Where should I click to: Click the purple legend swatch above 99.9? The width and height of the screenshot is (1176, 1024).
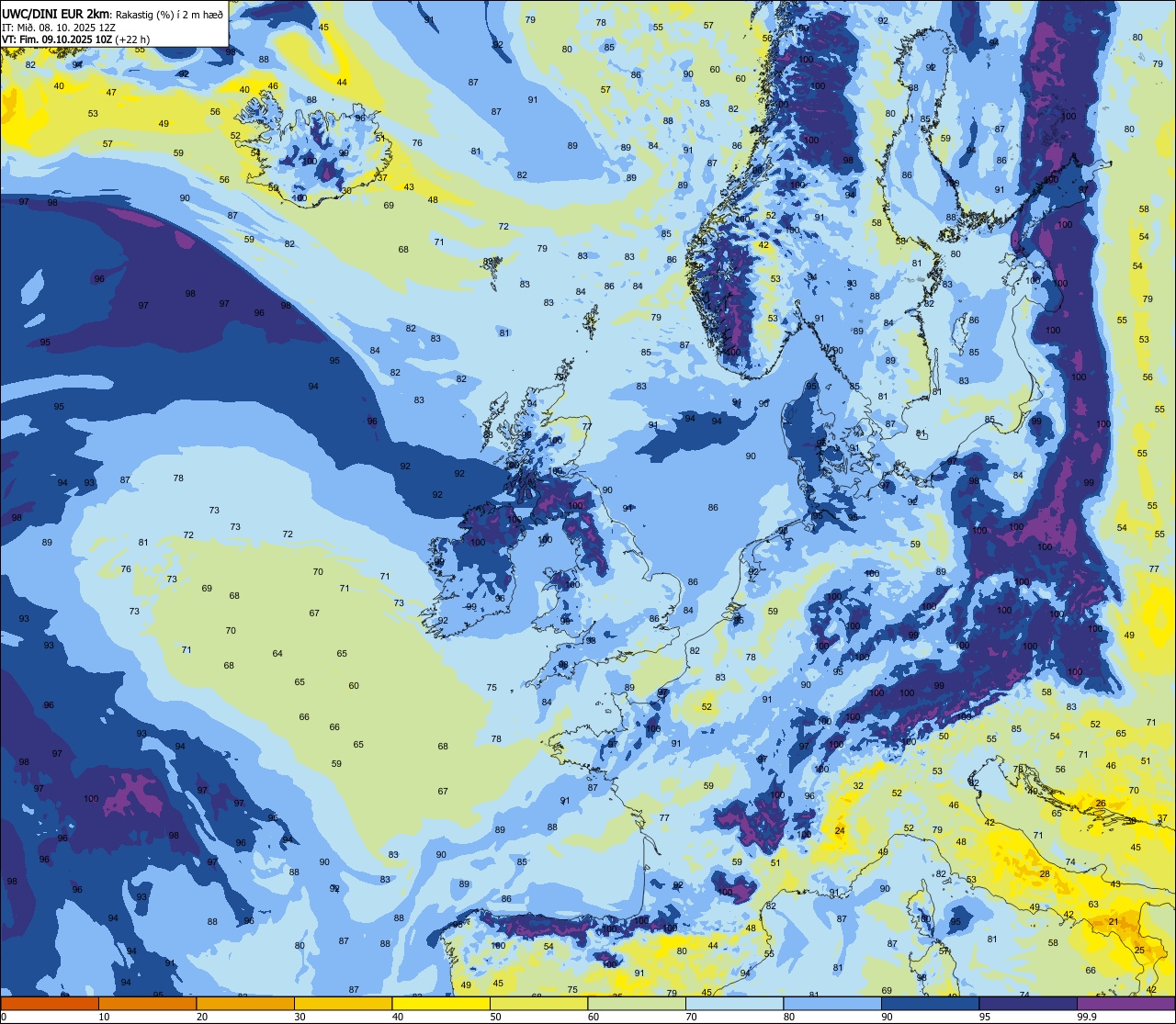pyautogui.click(x=1125, y=1003)
